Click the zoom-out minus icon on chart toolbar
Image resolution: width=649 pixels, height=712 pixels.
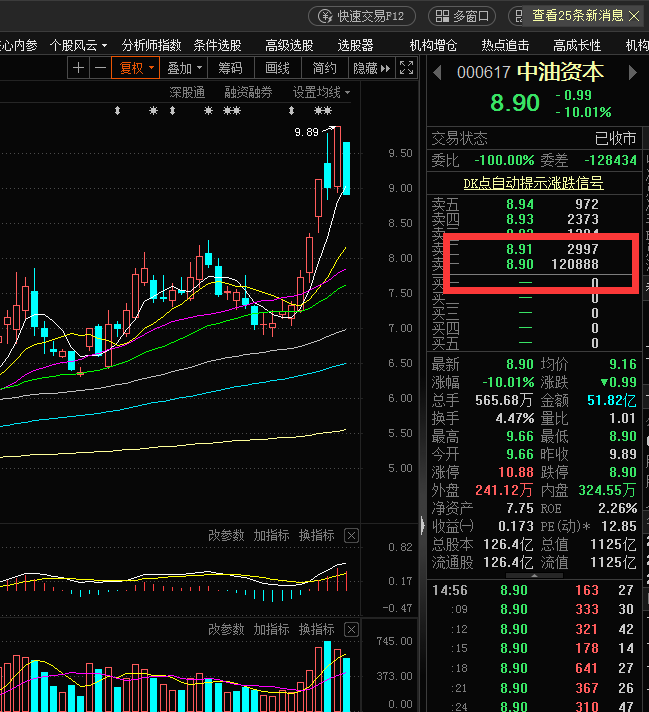coord(100,68)
